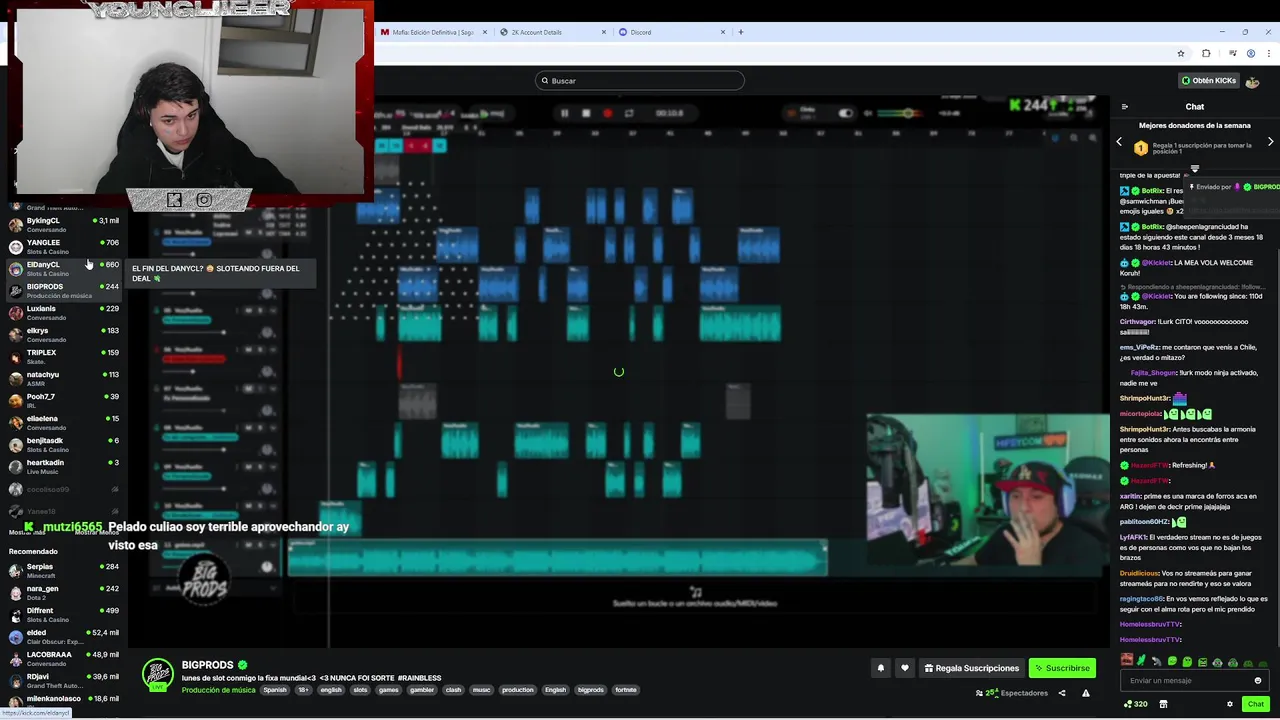Open TRIPLEX channel in sidebar
This screenshot has width=1280, height=720.
coord(64,357)
